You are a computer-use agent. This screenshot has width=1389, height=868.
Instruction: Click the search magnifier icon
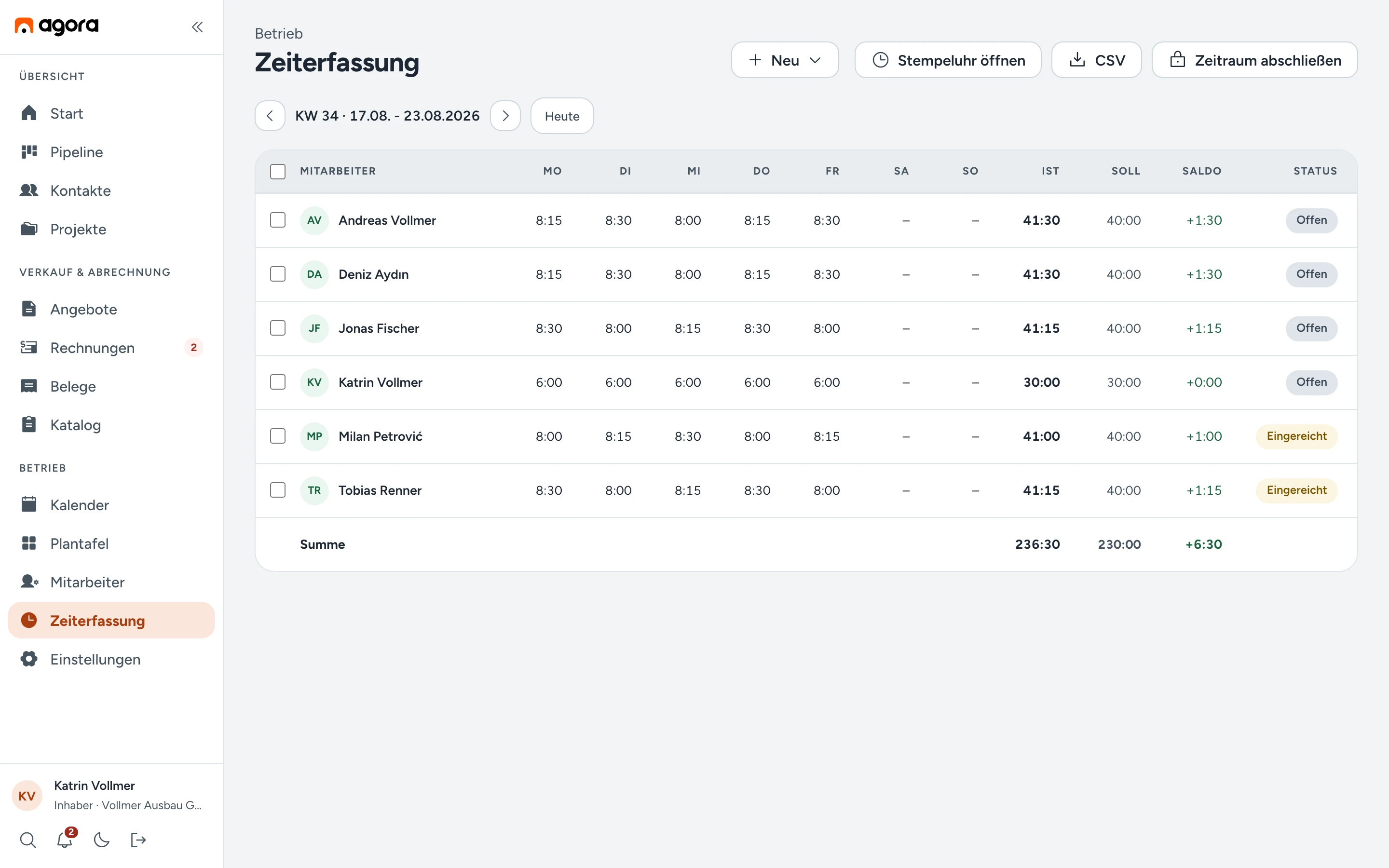point(27,840)
